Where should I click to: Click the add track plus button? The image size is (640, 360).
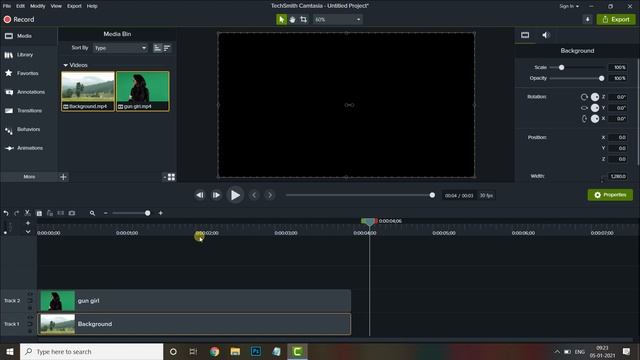(28, 223)
